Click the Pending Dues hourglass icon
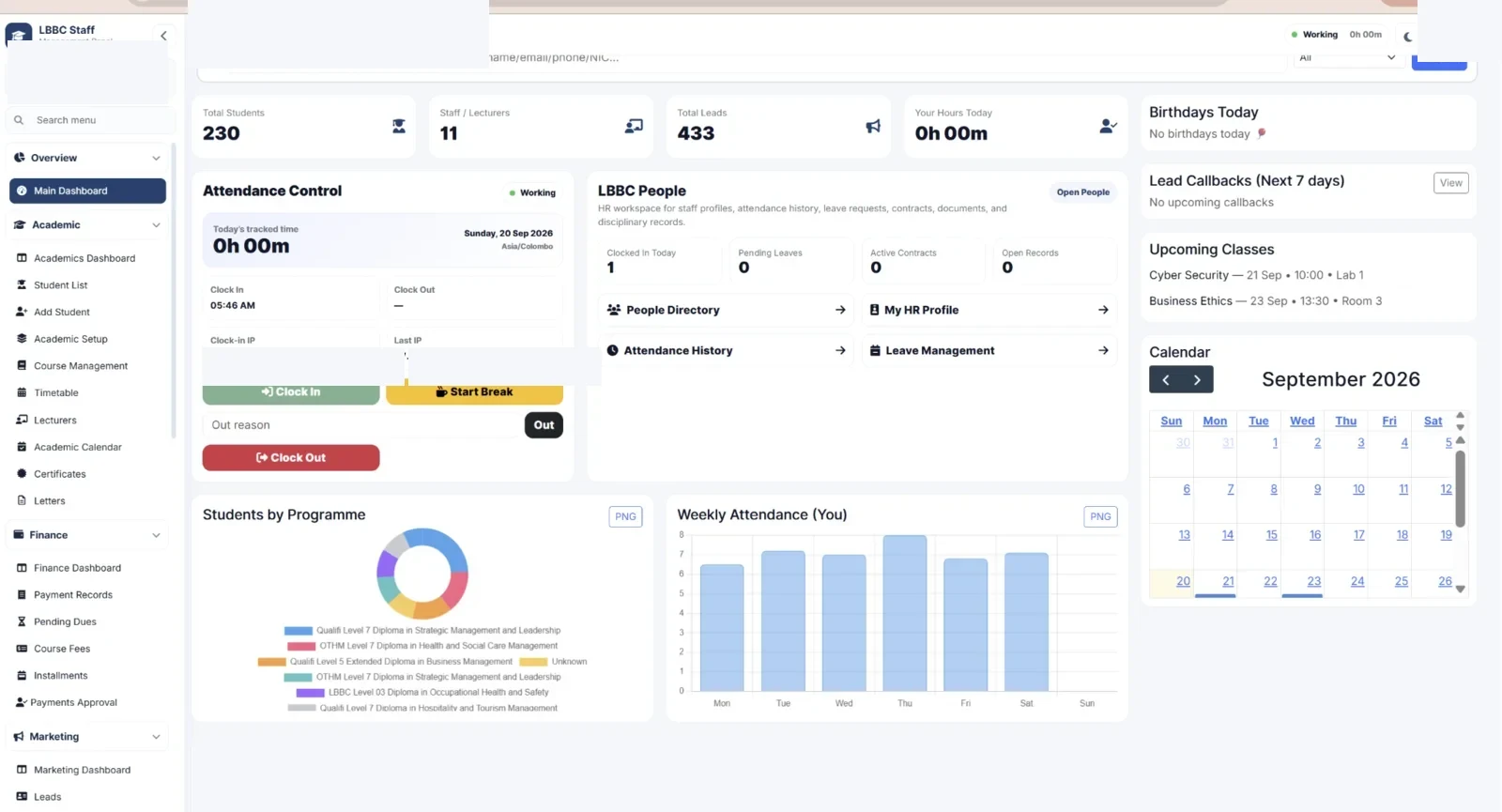The image size is (1502, 812). 22,622
